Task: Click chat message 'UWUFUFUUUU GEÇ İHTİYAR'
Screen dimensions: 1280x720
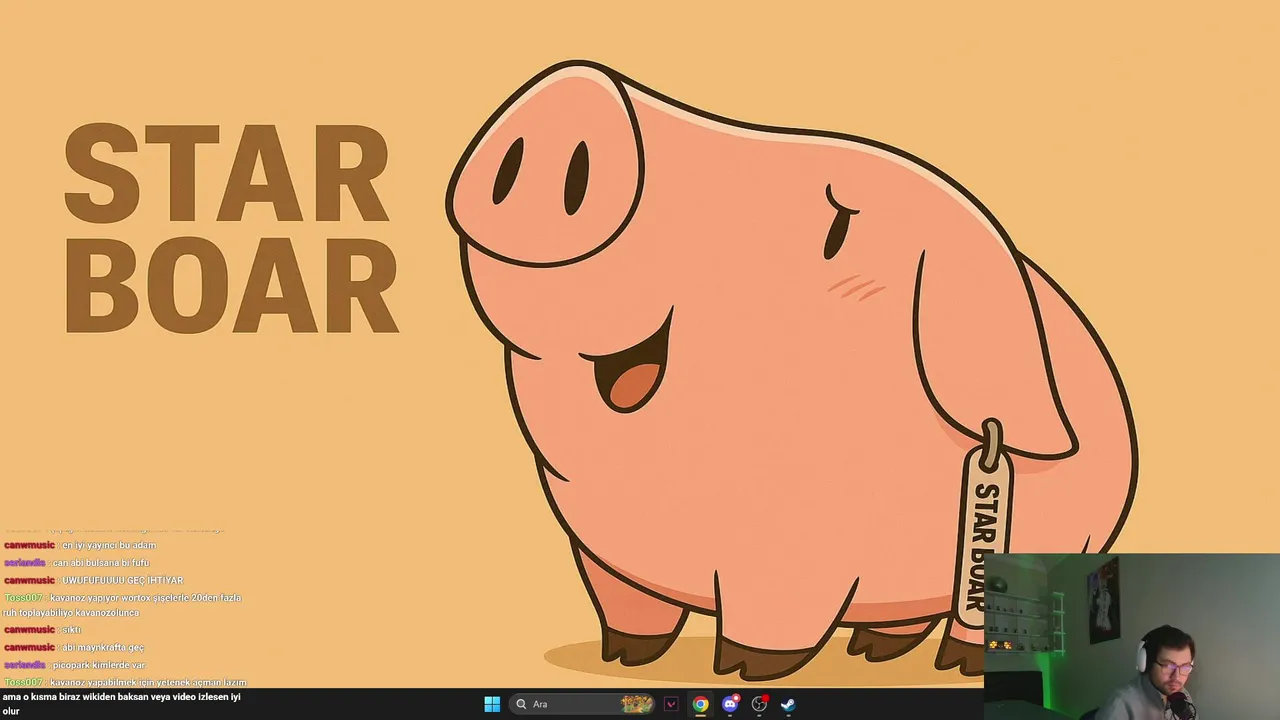Action: (122, 580)
